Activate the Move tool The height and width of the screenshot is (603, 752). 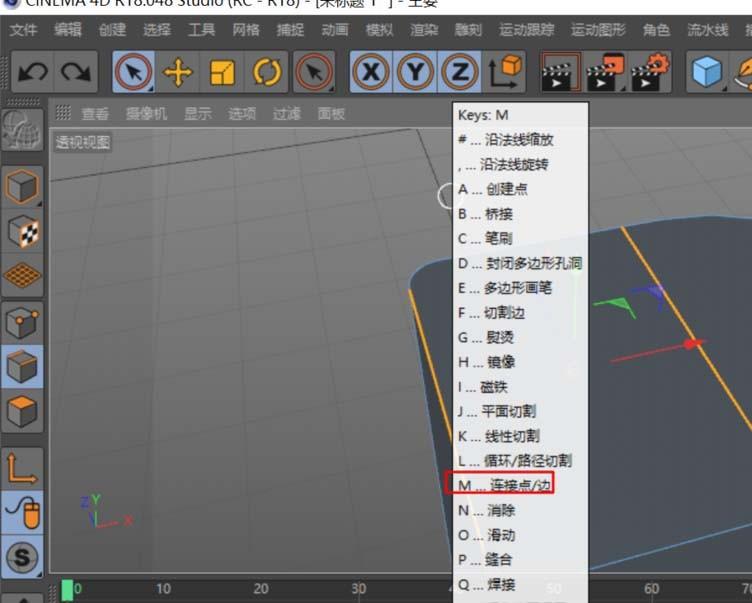177,72
